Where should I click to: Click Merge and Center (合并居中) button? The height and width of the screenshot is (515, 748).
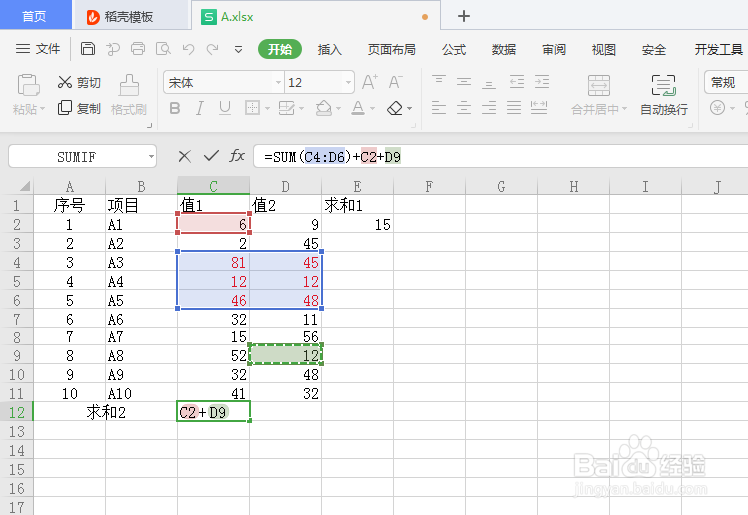[x=599, y=95]
